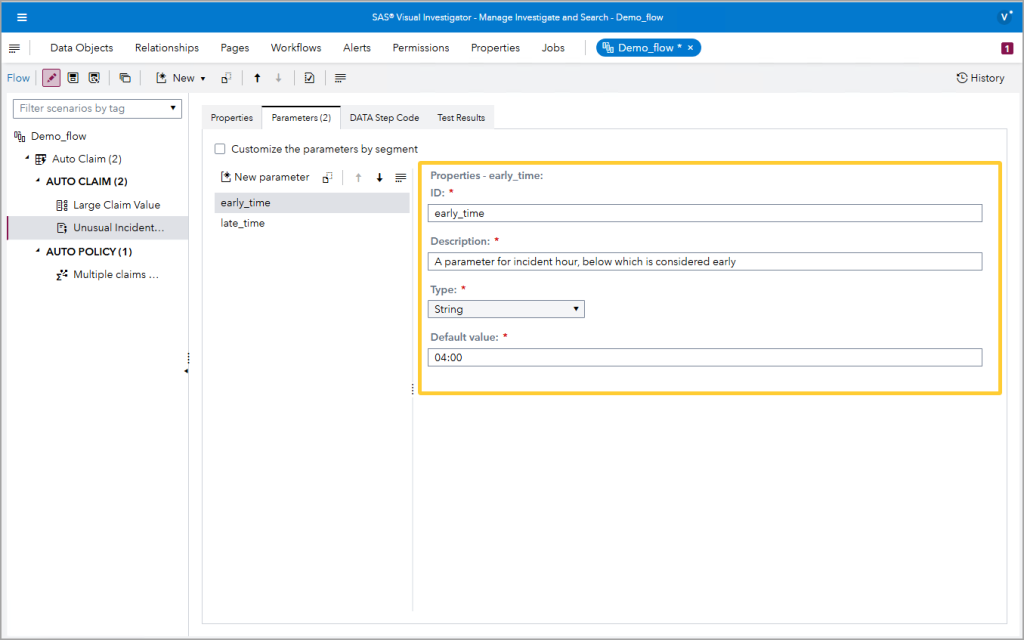Open the Workflows menu item

click(296, 48)
